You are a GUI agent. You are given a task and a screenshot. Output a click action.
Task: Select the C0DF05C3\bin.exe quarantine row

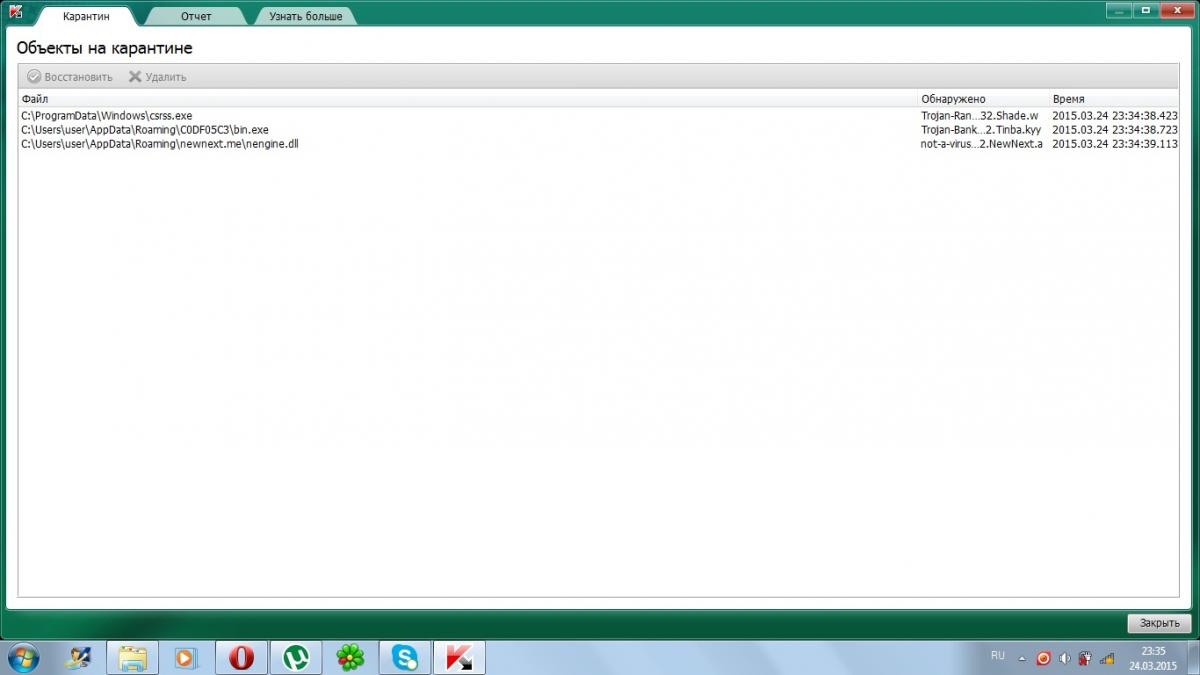(599, 130)
